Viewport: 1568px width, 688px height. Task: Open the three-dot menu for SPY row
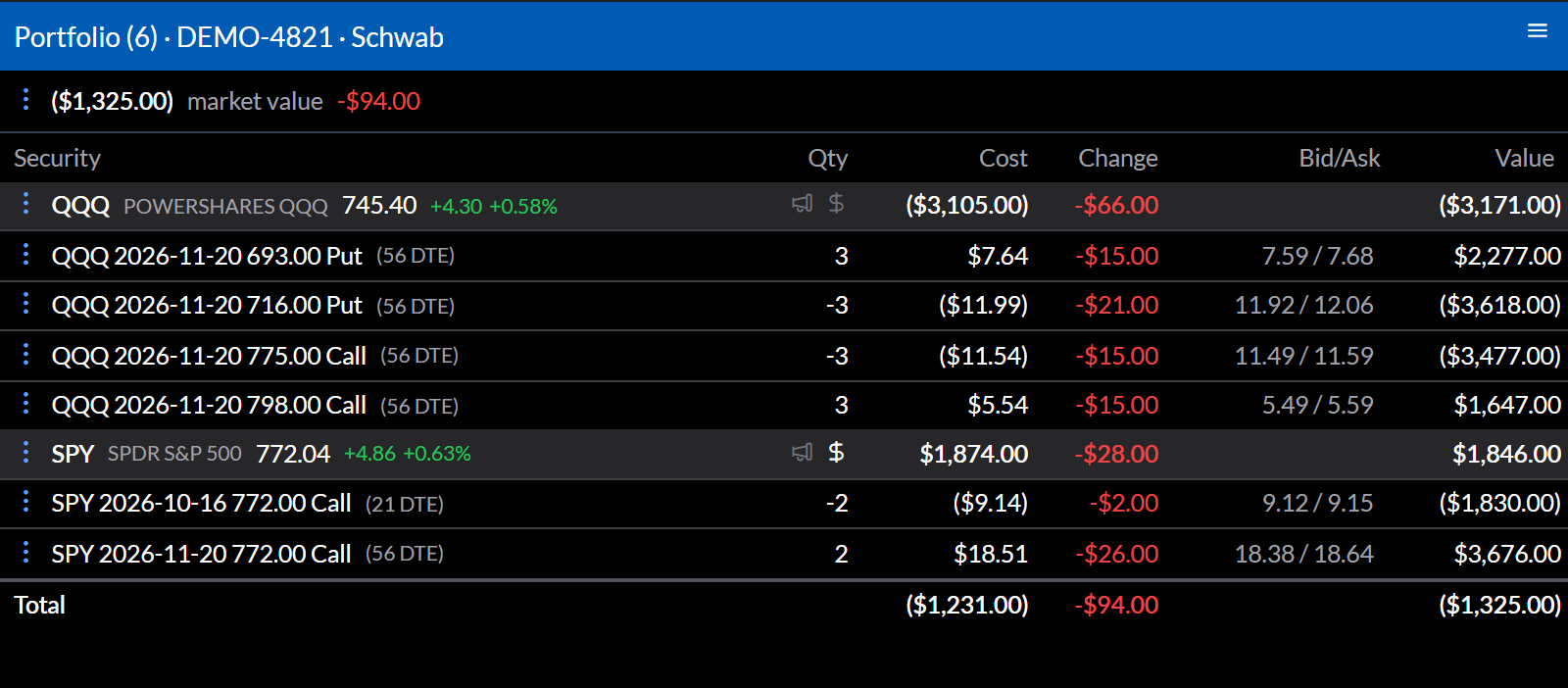[x=25, y=452]
